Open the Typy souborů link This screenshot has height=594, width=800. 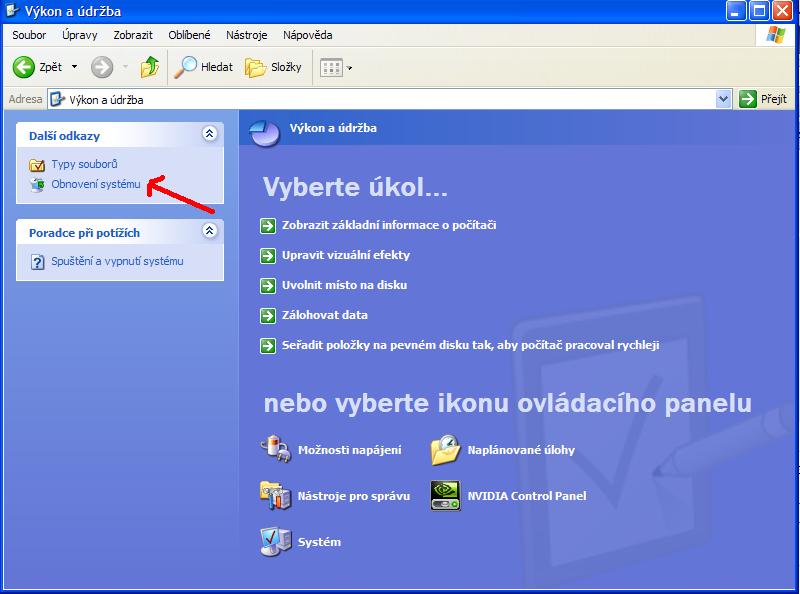click(x=84, y=164)
